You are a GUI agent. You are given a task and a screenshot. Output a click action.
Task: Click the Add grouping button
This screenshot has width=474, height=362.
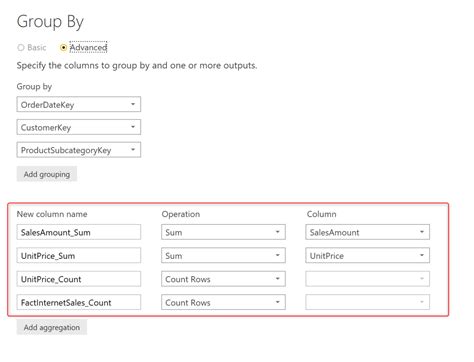click(x=47, y=174)
